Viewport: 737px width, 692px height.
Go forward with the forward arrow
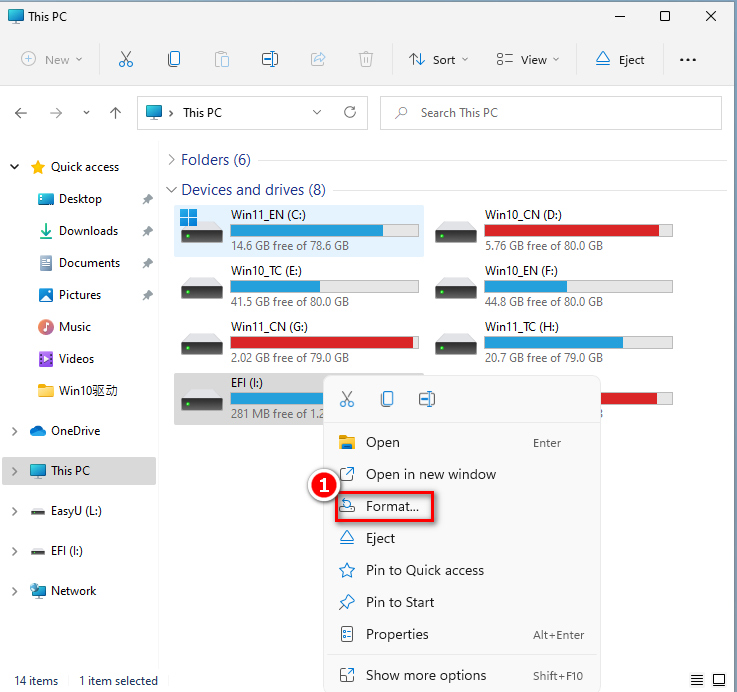[56, 113]
